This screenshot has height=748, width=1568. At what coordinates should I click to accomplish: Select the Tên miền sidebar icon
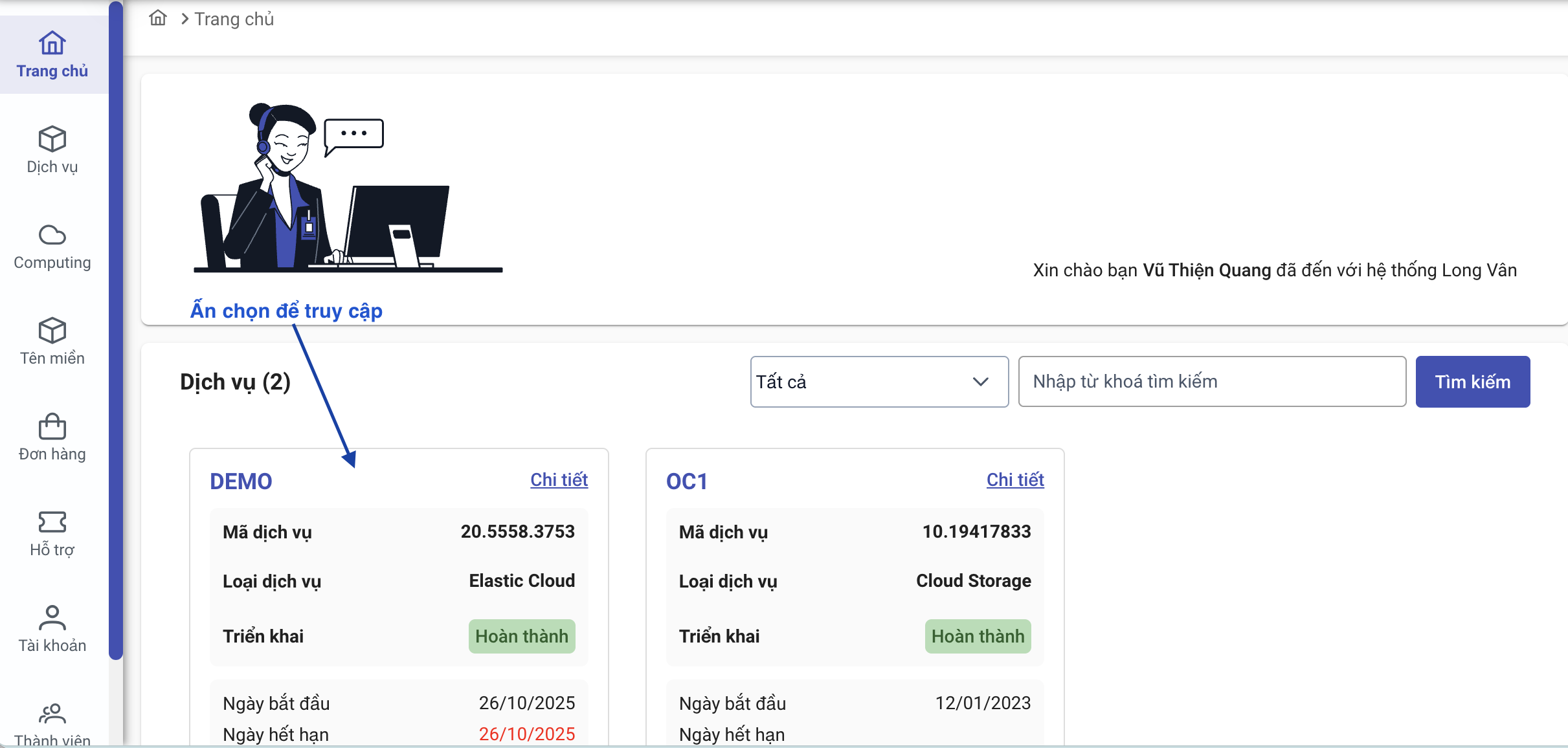coord(52,331)
